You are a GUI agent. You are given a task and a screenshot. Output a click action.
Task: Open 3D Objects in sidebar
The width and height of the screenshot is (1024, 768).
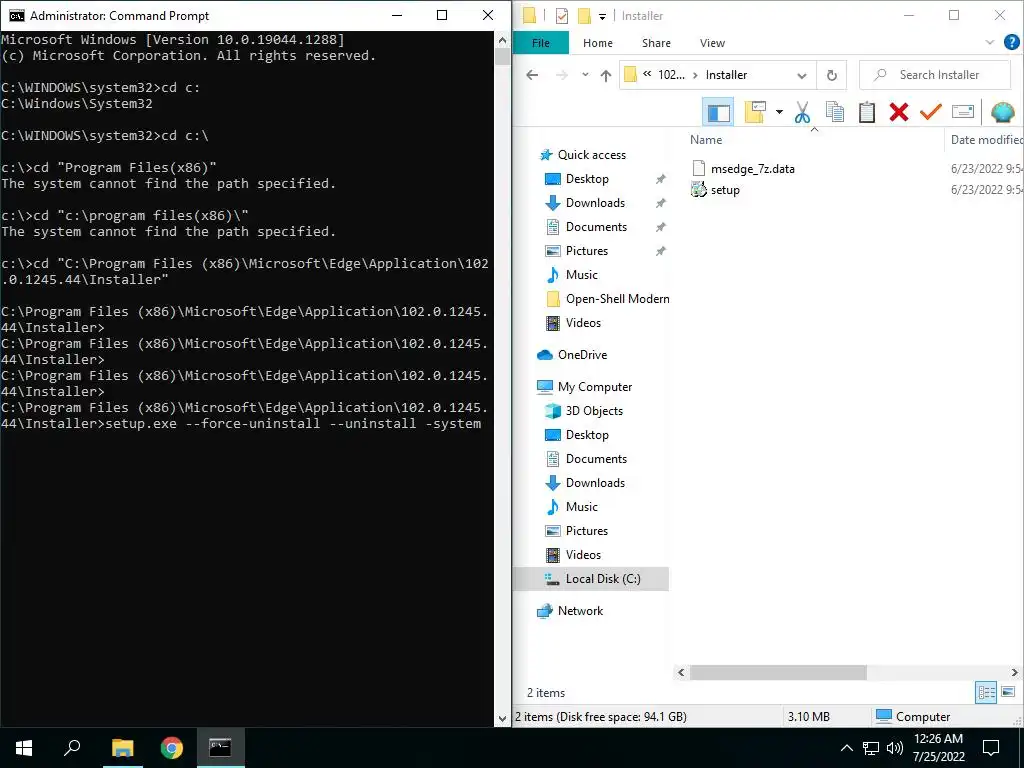point(594,411)
